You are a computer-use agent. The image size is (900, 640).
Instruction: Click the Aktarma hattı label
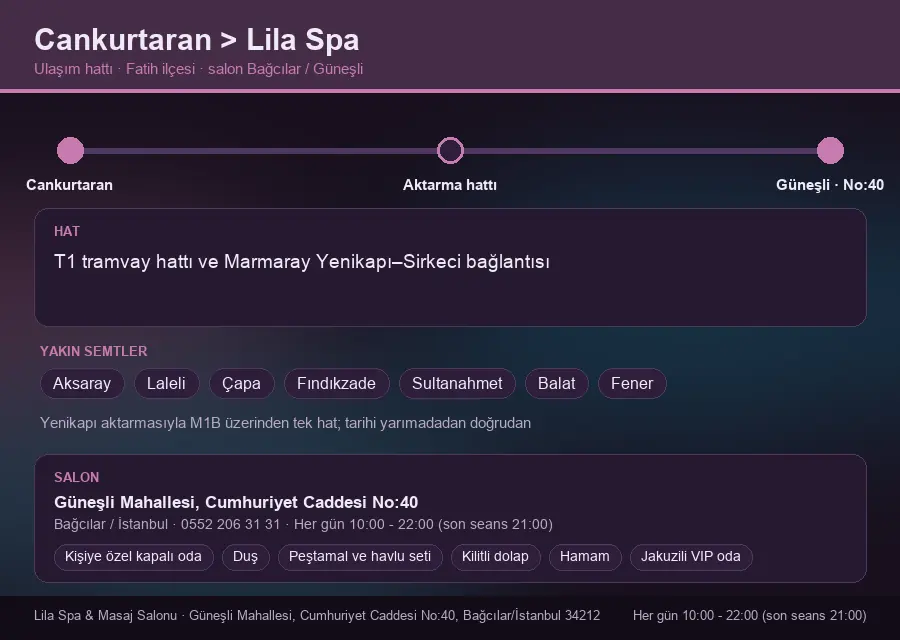[x=450, y=185]
